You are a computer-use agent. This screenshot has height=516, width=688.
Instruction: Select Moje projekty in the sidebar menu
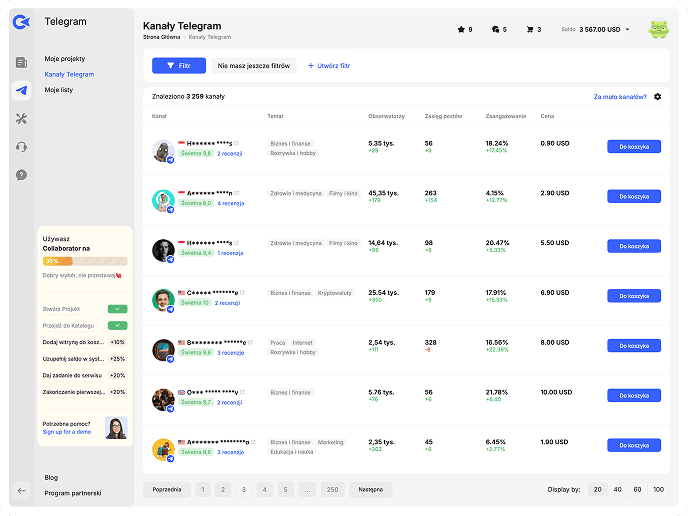click(65, 59)
